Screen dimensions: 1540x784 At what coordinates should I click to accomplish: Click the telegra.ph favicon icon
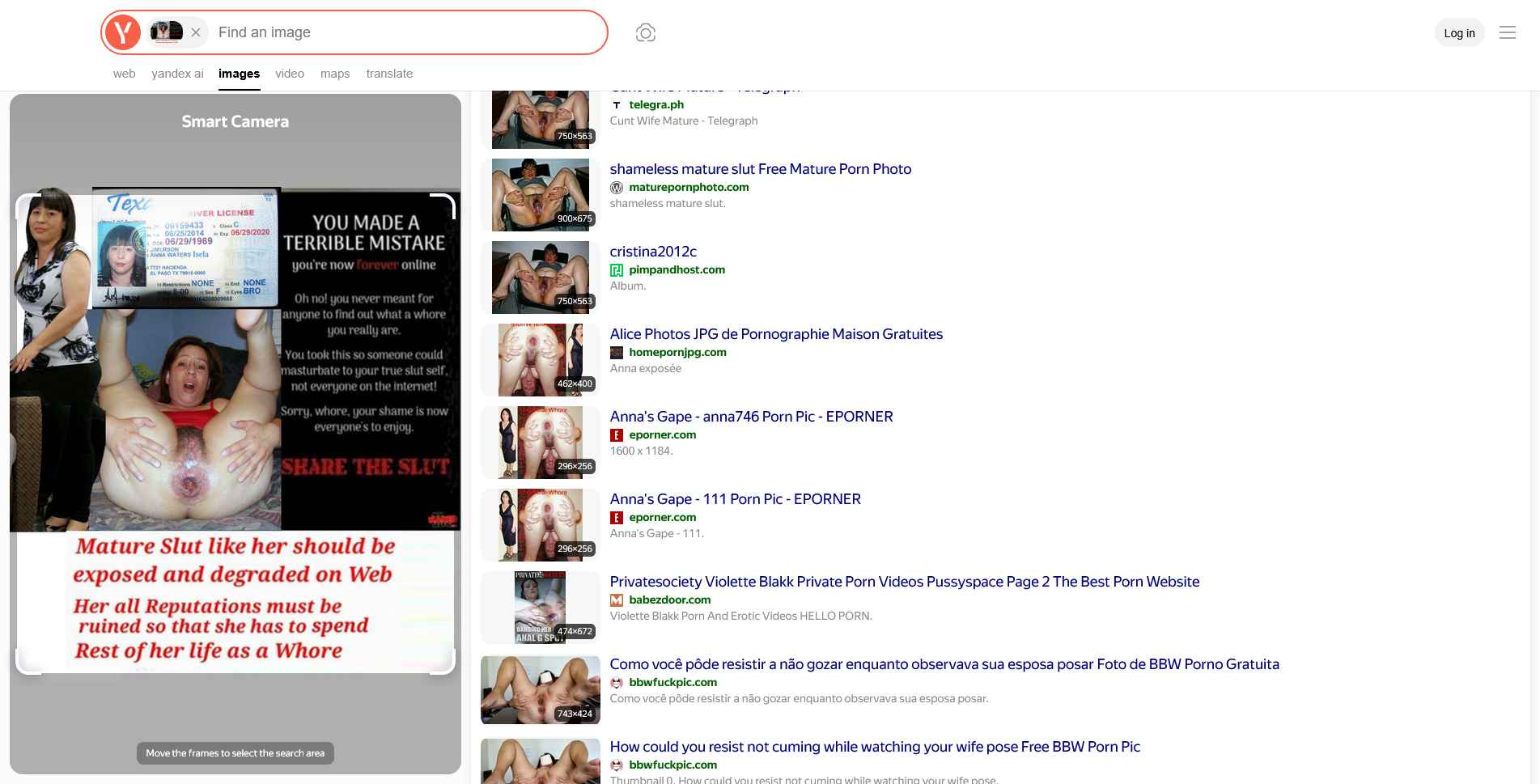(x=617, y=105)
